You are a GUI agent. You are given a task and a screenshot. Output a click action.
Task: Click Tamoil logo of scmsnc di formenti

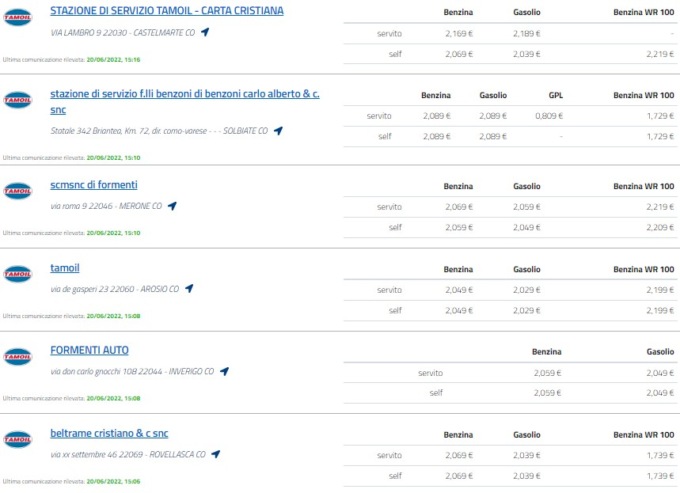click(17, 191)
